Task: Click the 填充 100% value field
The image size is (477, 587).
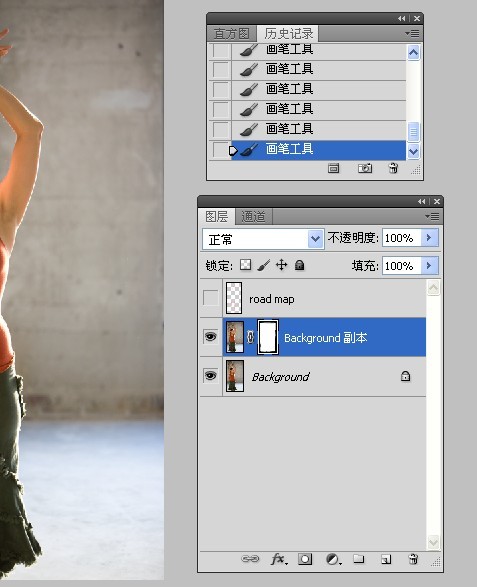Action: pos(402,266)
